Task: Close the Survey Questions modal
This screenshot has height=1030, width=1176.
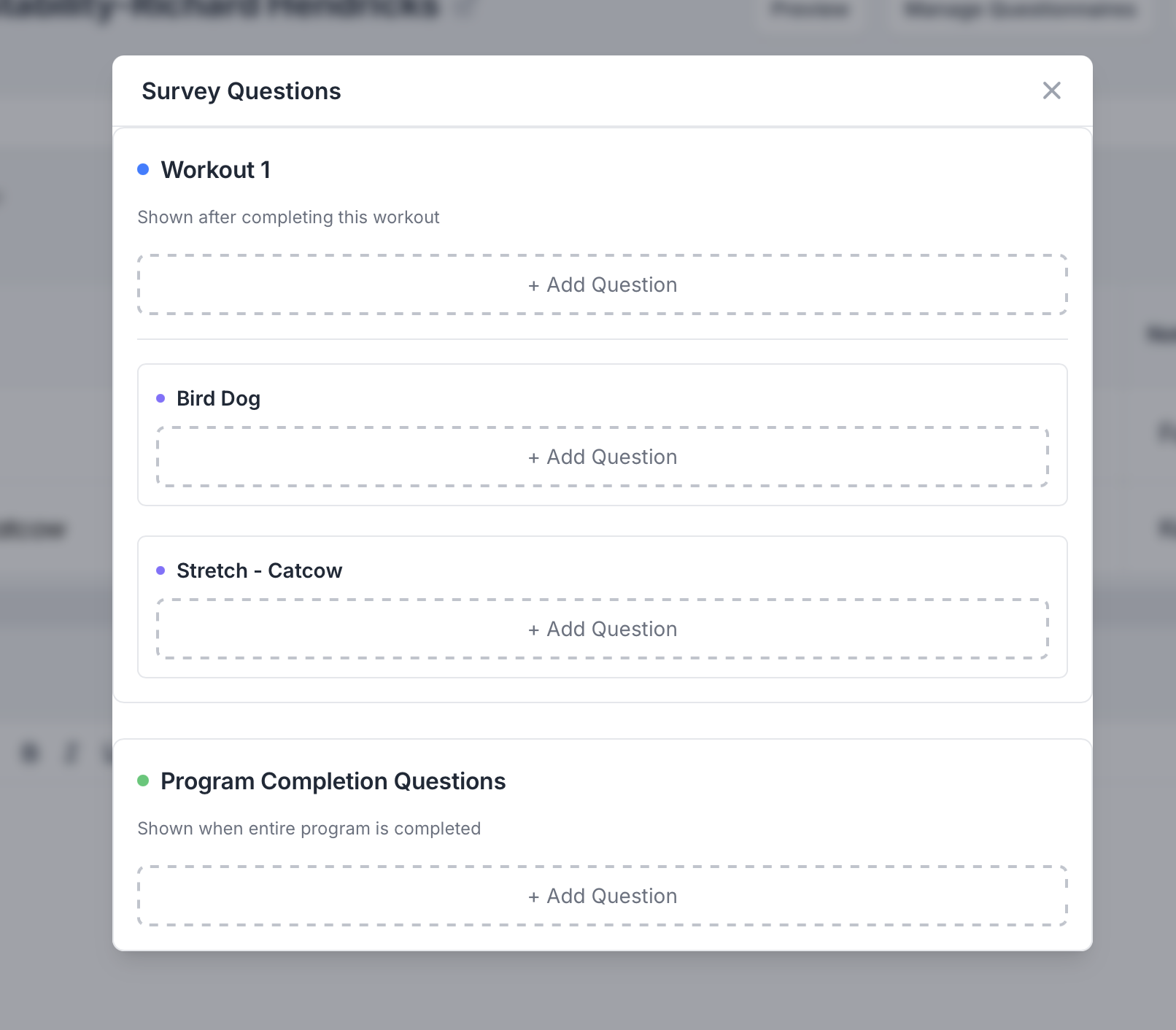Action: pos(1051,91)
